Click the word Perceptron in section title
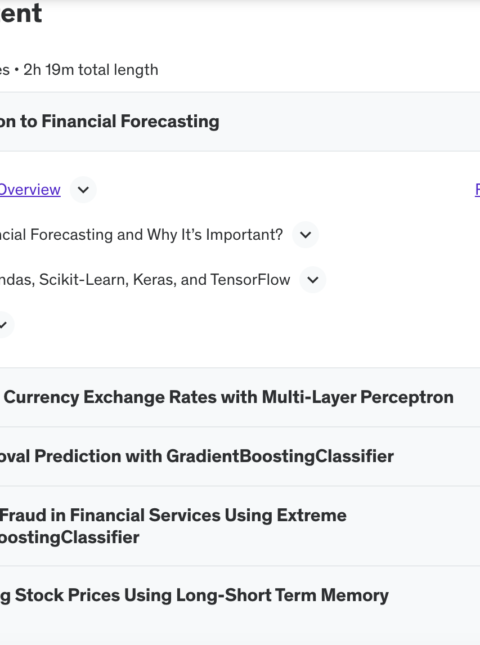 pos(407,397)
